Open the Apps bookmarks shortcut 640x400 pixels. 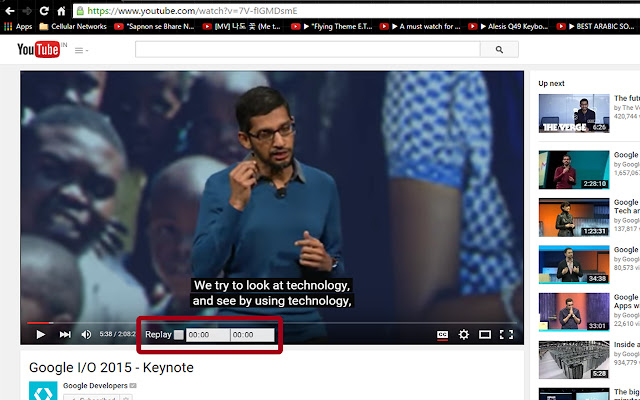click(x=18, y=27)
